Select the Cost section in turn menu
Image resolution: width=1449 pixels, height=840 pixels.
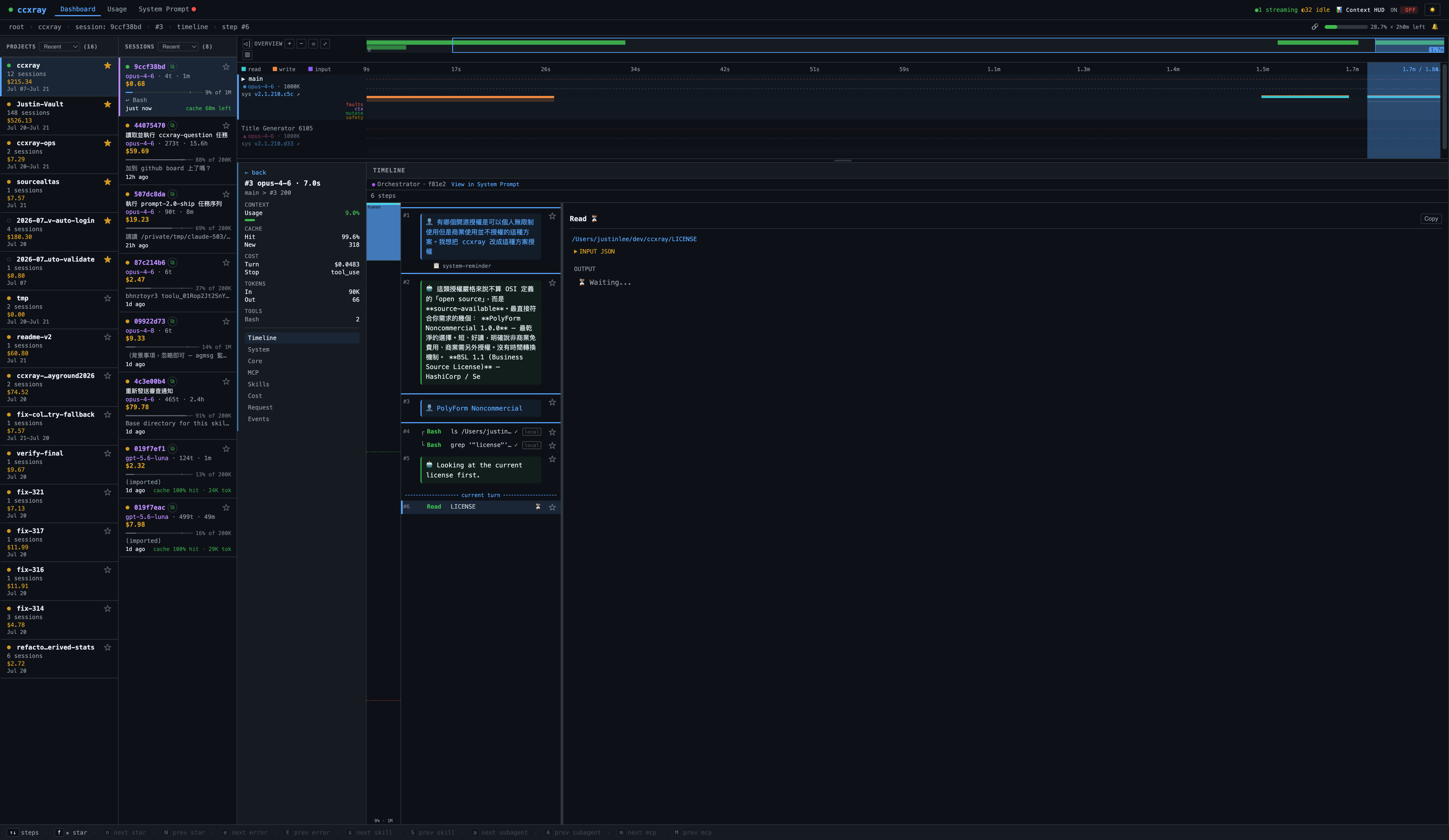[x=302, y=396]
